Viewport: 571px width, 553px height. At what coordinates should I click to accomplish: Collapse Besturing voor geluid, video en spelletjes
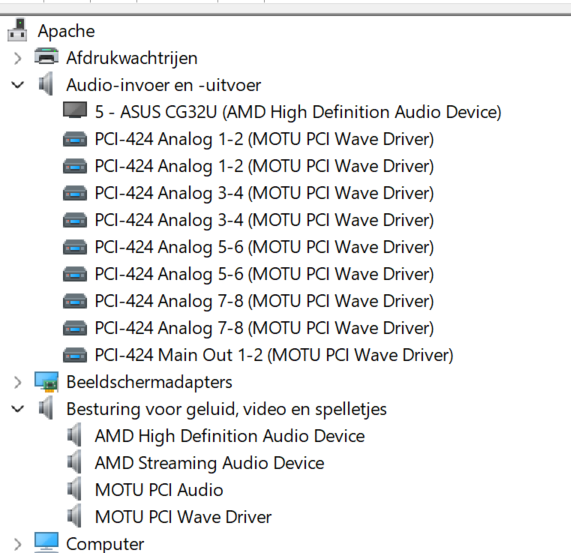(17, 409)
